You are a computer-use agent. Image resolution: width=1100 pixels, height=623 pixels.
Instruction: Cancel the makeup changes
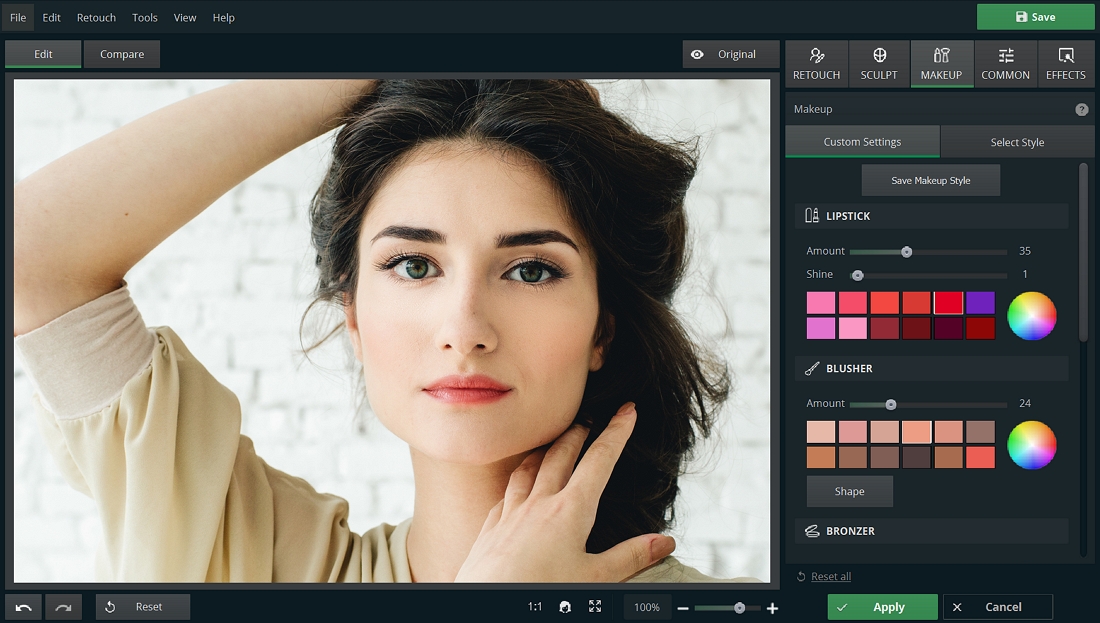(x=998, y=607)
